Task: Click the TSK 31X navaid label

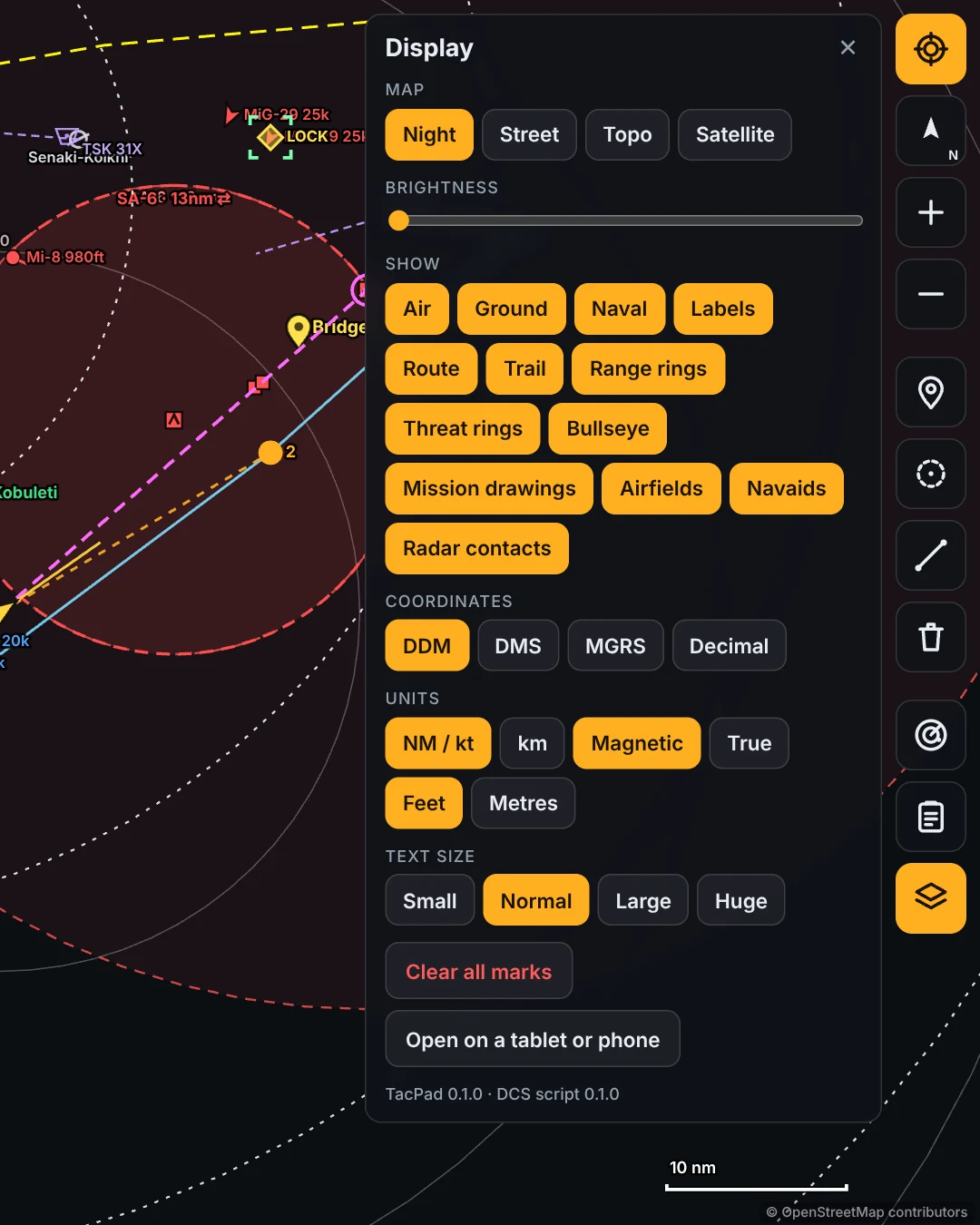Action: (113, 149)
